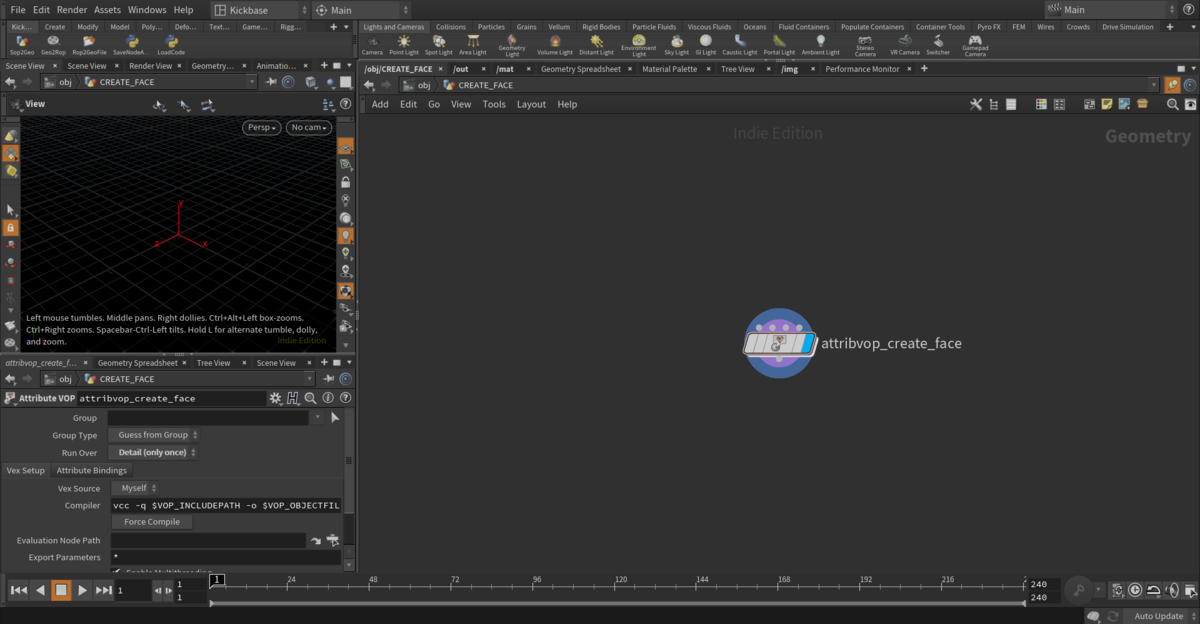Viewport: 1200px width, 624px height.
Task: Toggle the pin on the scene view pane
Action: [x=273, y=82]
